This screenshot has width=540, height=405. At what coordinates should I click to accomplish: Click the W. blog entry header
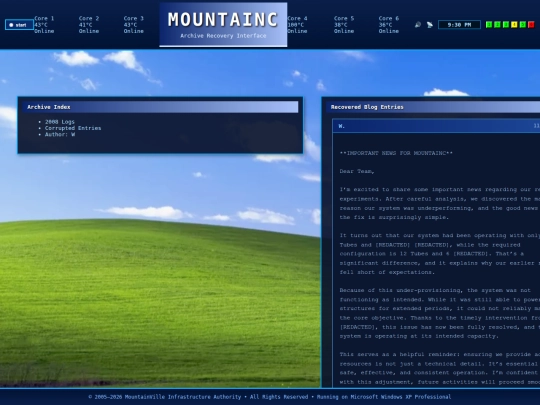[436, 126]
